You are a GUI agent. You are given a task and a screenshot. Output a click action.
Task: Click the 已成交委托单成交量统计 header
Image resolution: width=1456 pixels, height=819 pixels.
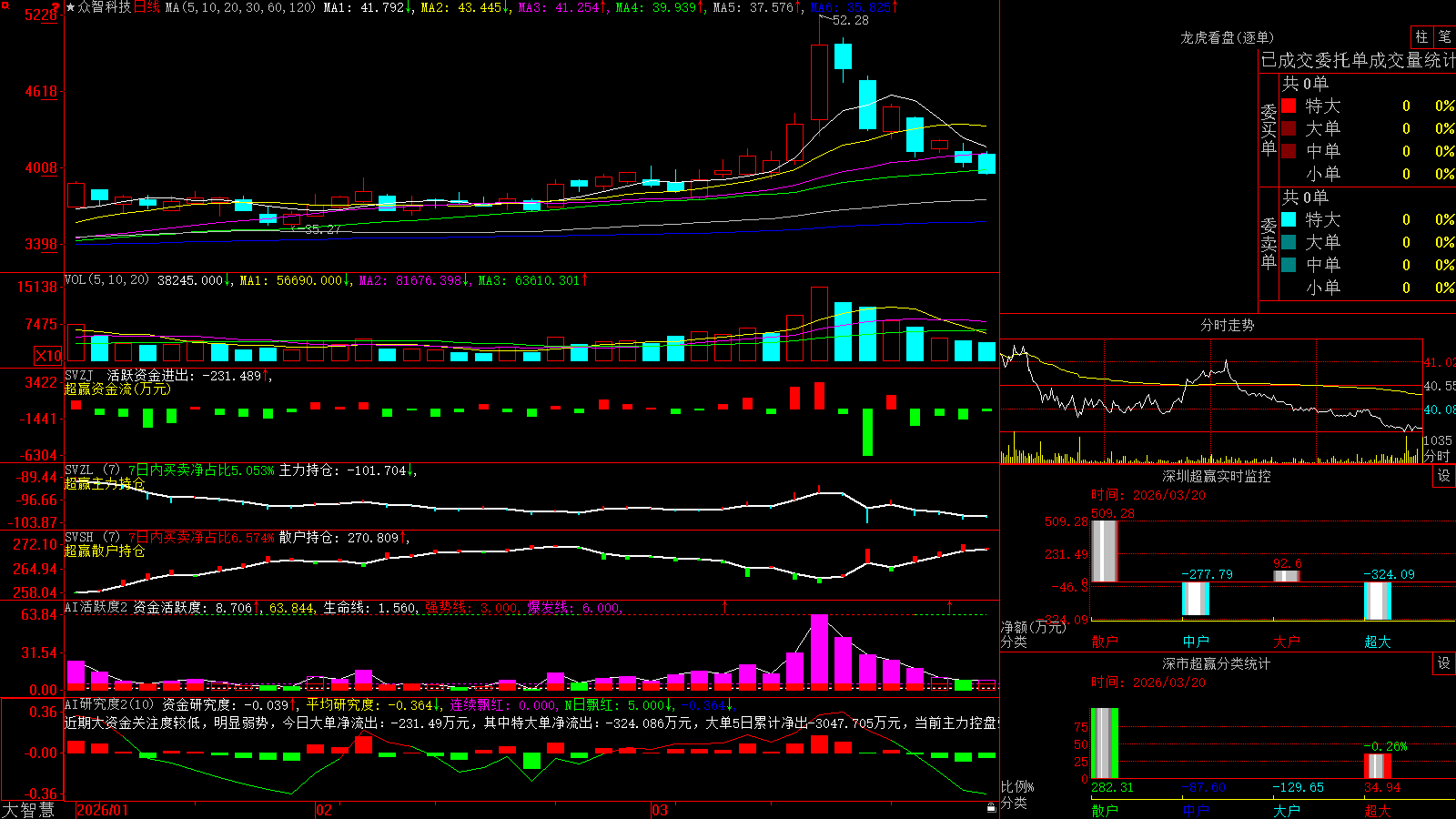[1358, 60]
